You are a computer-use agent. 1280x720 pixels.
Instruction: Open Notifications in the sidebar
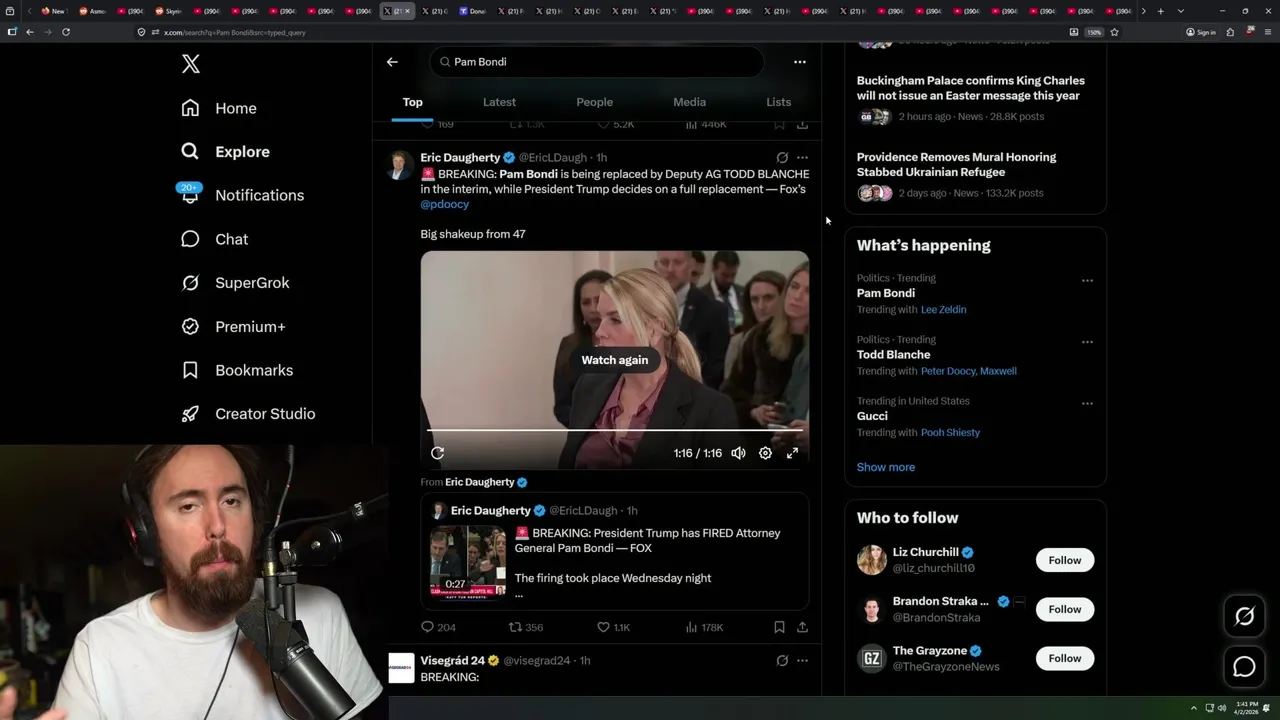tap(241, 195)
